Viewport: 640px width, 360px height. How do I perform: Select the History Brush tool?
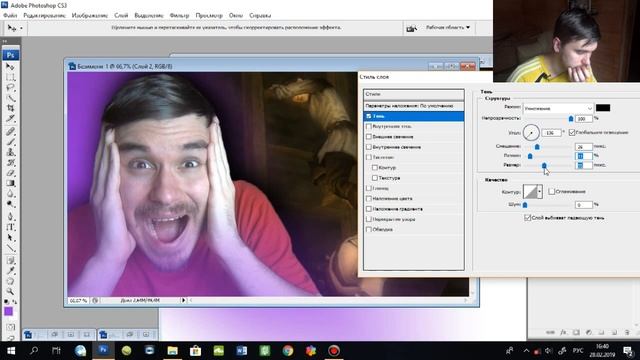[10, 162]
